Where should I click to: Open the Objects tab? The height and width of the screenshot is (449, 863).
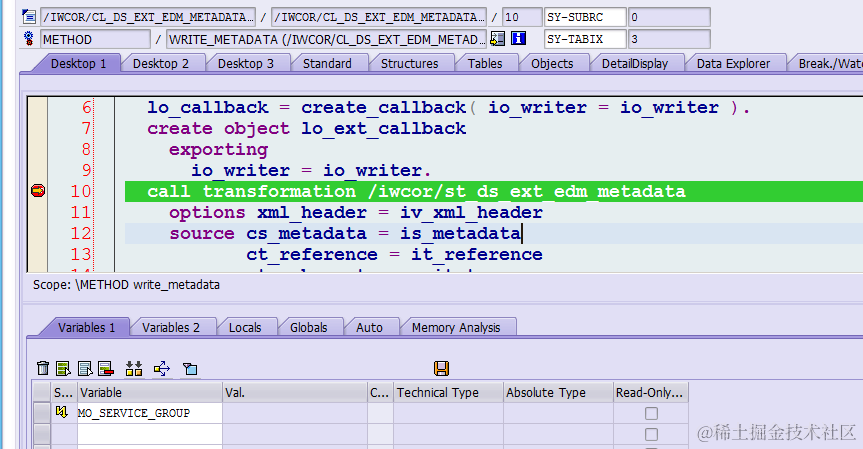552,63
